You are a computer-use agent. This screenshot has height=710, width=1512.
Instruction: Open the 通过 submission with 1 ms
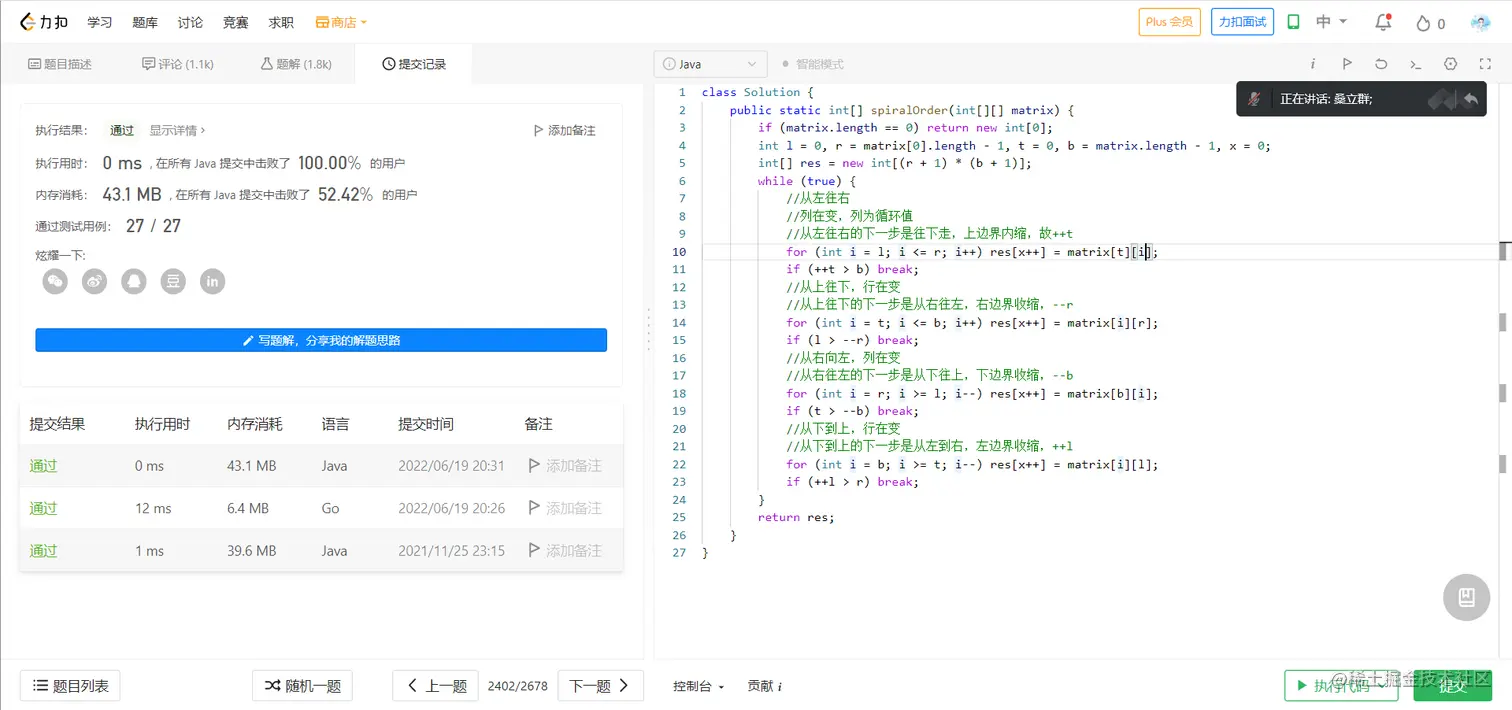coord(43,551)
